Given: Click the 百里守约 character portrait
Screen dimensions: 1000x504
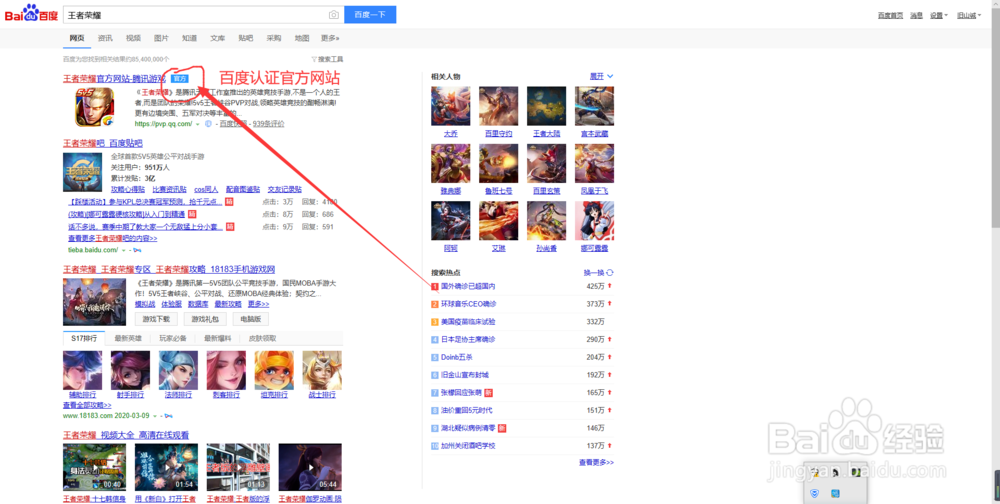Looking at the screenshot, I should 498,106.
